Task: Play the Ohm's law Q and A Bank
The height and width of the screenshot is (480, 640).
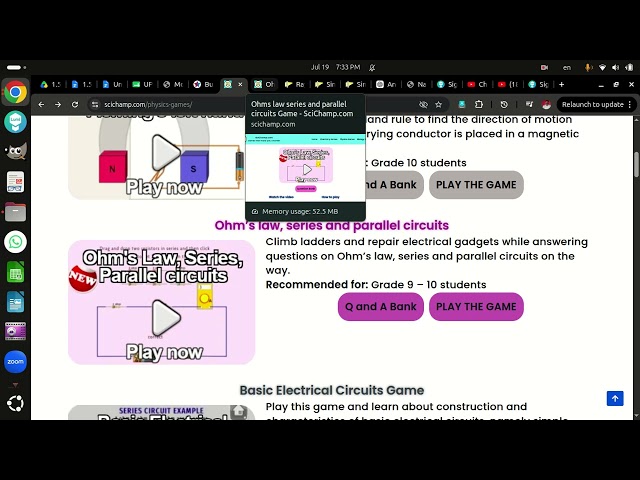Action: tap(380, 307)
